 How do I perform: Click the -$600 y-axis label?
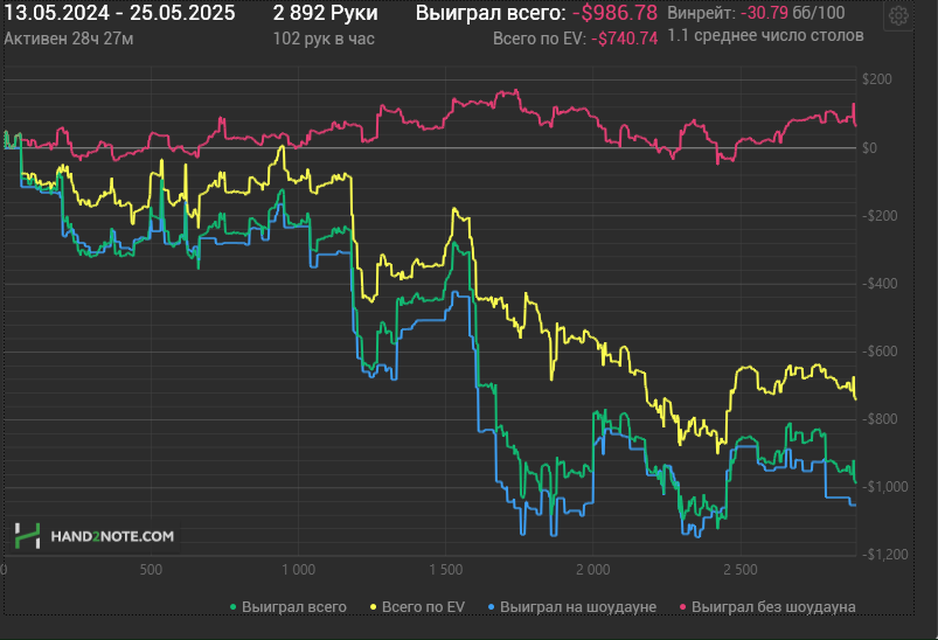click(x=880, y=351)
